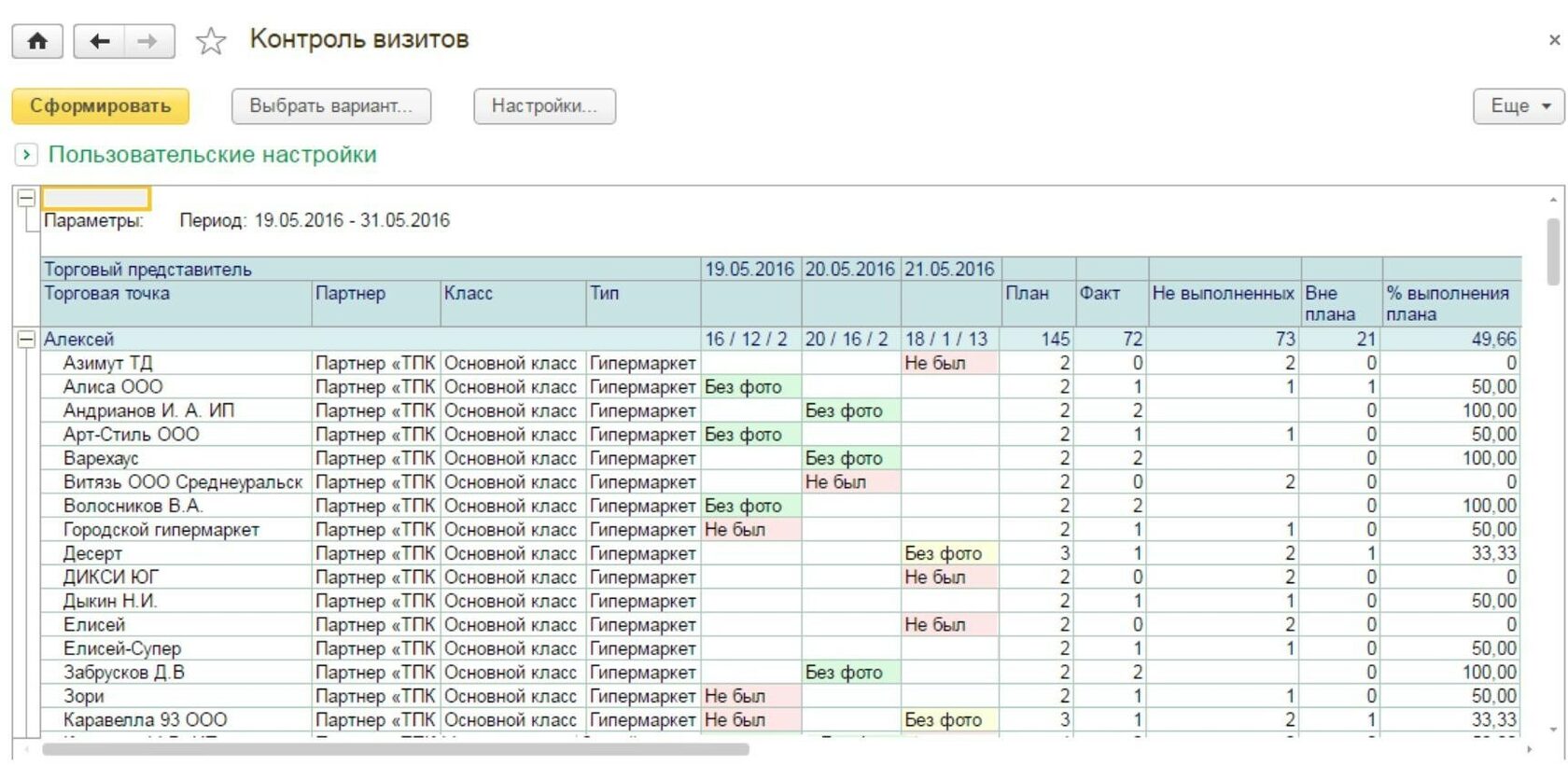1568x765 pixels.
Task: Collapse the Алексей group
Action: (26, 340)
